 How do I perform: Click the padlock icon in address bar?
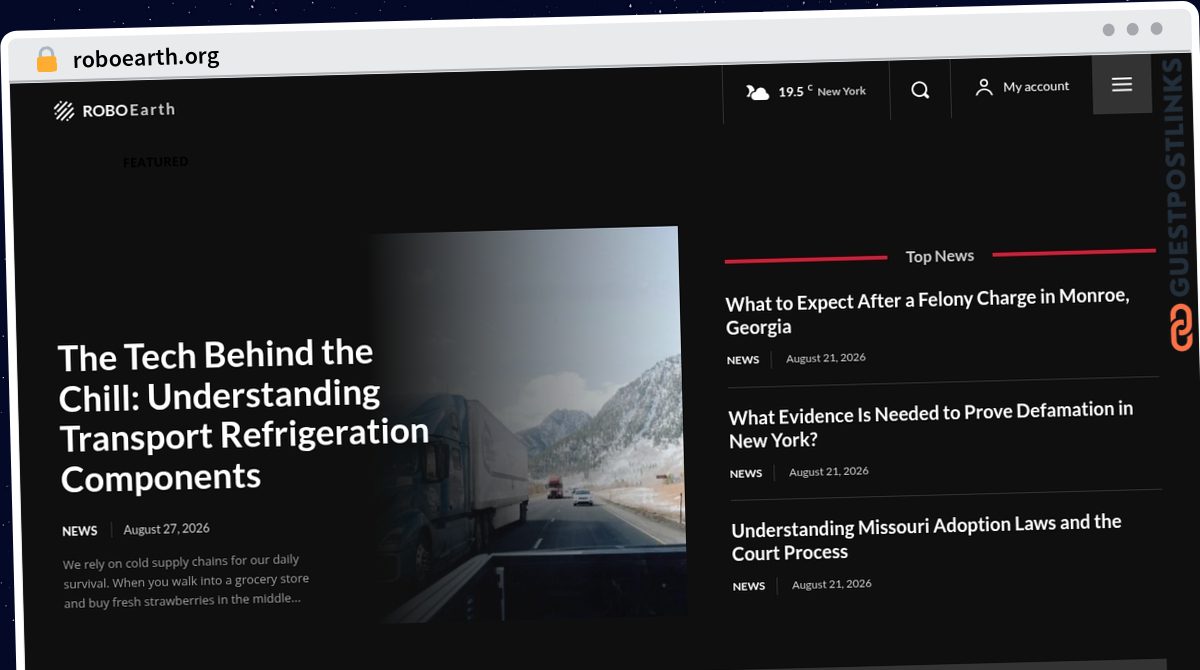47,60
